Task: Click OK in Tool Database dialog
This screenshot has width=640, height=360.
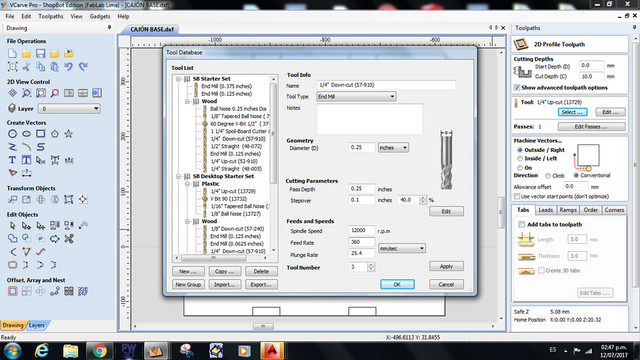Action: click(x=397, y=284)
